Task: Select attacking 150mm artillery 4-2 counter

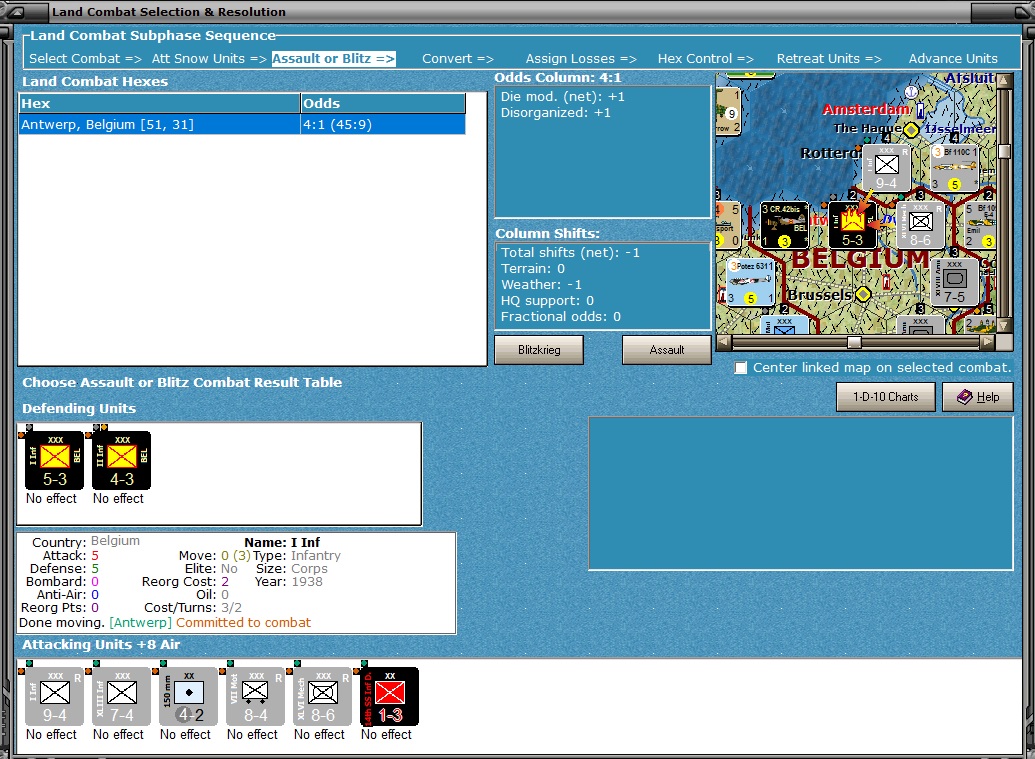Action: tap(188, 696)
